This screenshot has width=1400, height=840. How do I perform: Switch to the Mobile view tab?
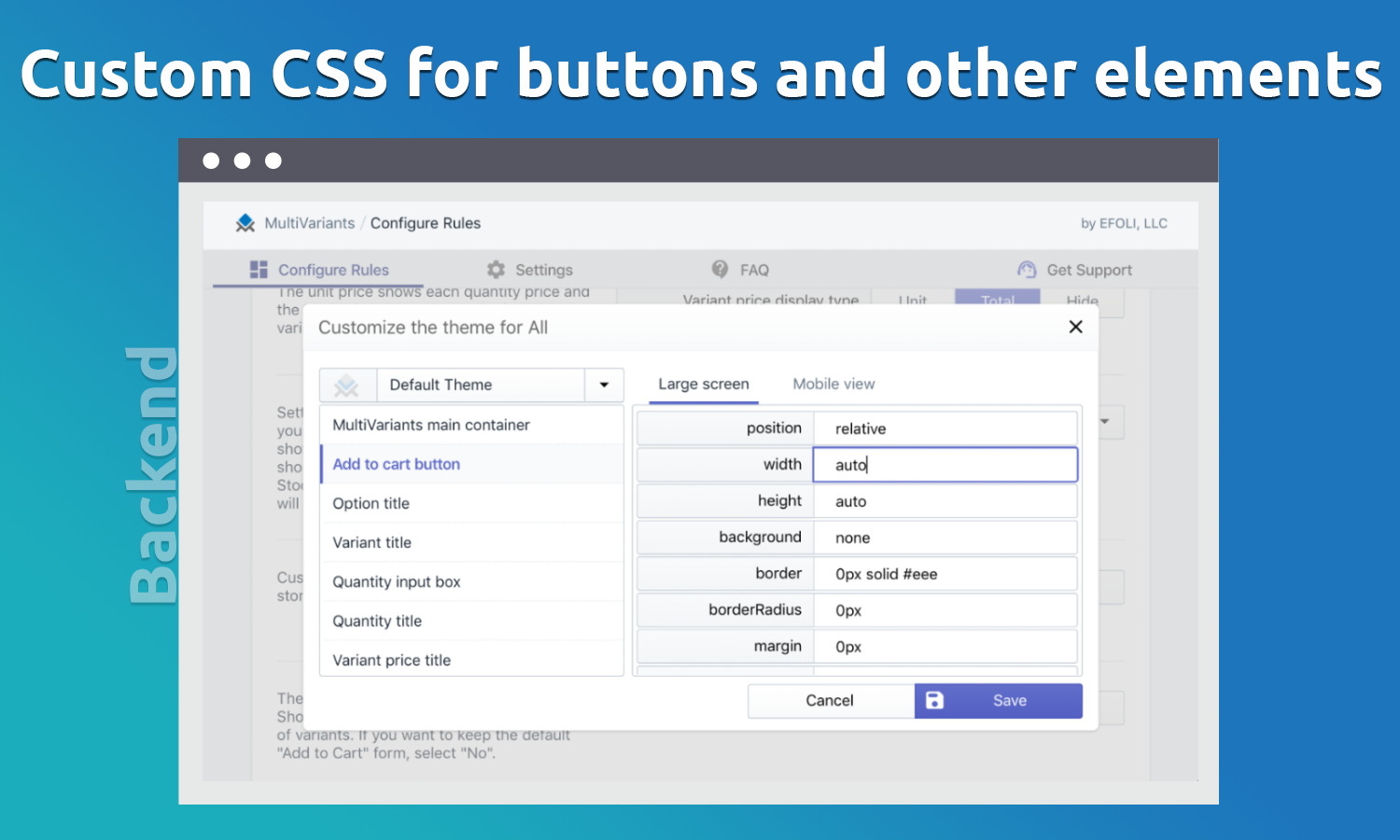pyautogui.click(x=833, y=384)
